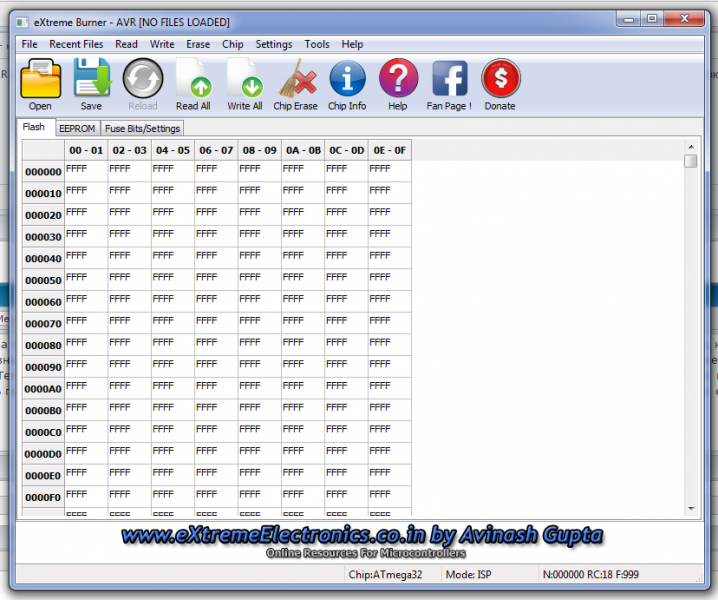Viewport: 718px width, 600px height.
Task: Open the Recent Files menu
Action: tap(76, 44)
